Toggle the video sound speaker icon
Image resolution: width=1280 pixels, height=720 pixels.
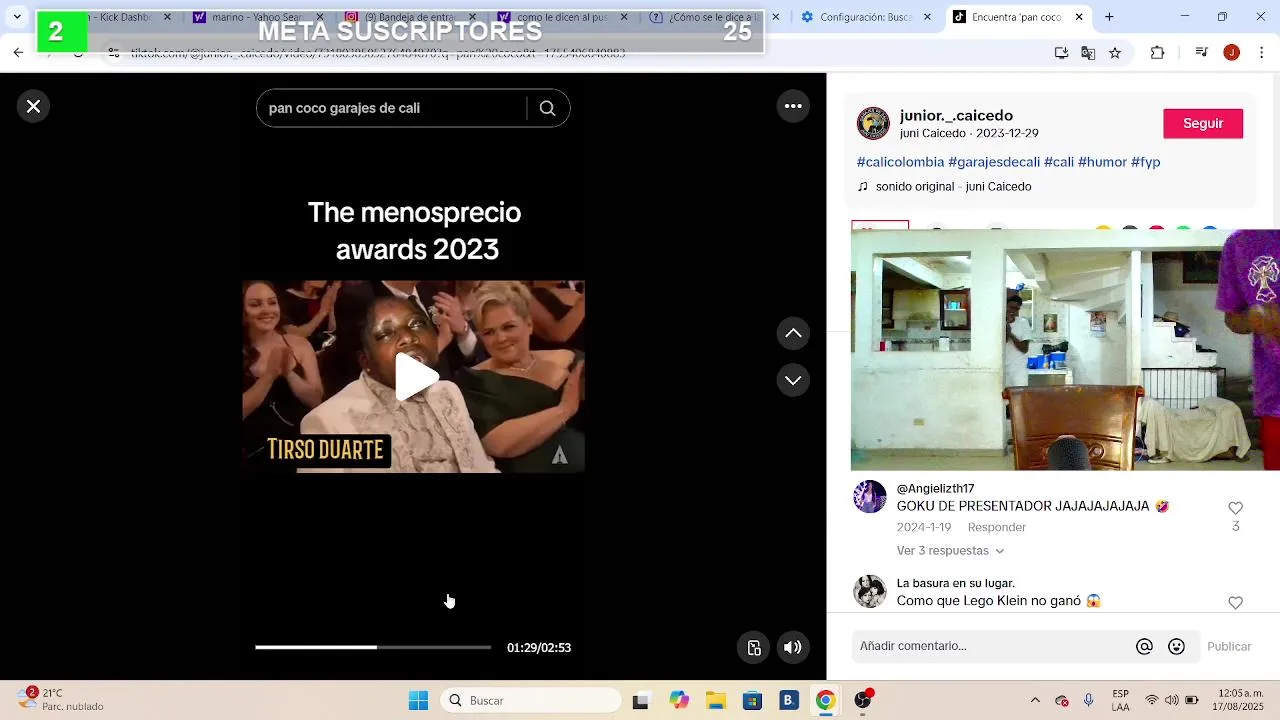(792, 647)
